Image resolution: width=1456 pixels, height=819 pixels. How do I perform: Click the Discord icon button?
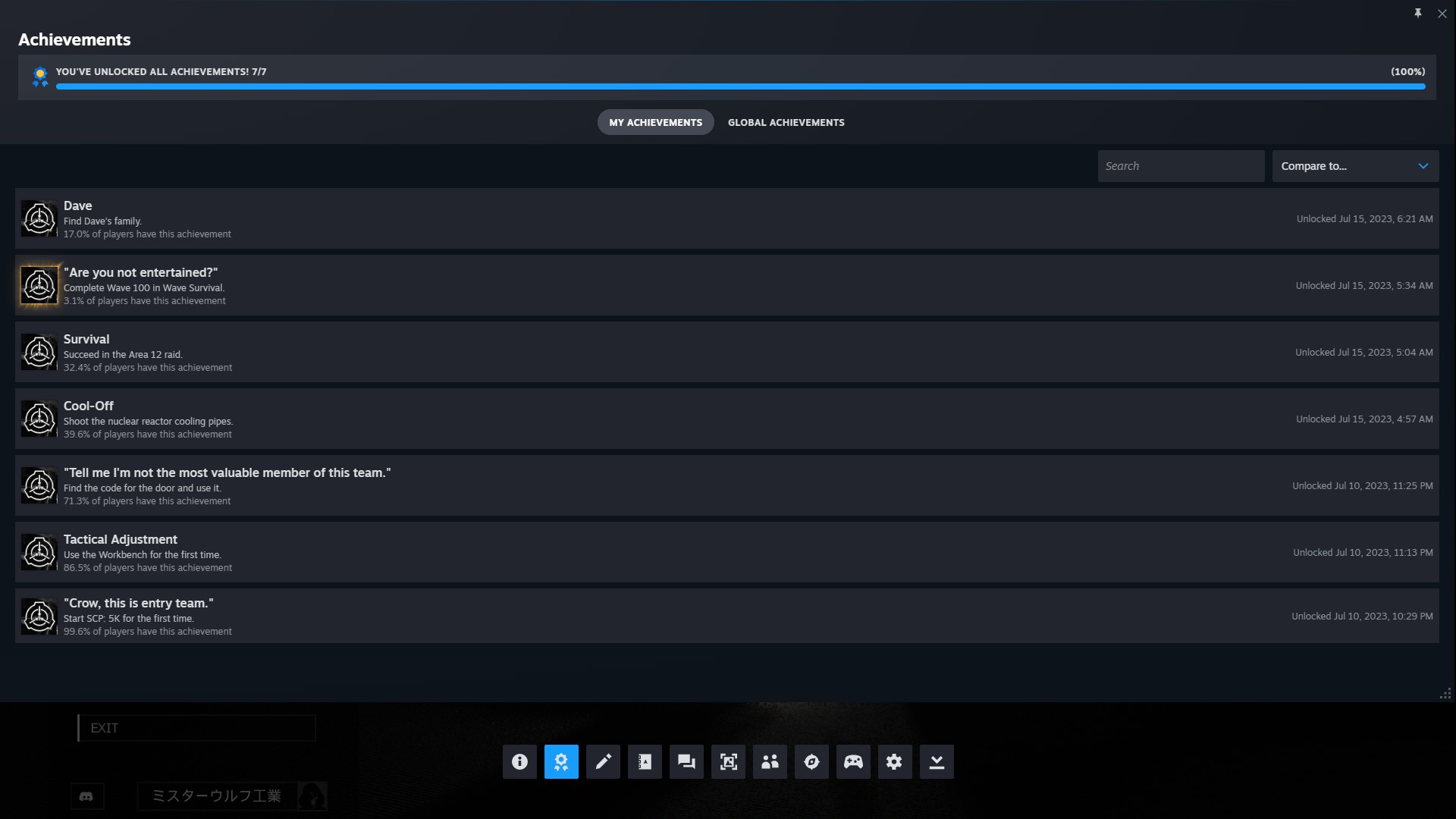coord(86,796)
